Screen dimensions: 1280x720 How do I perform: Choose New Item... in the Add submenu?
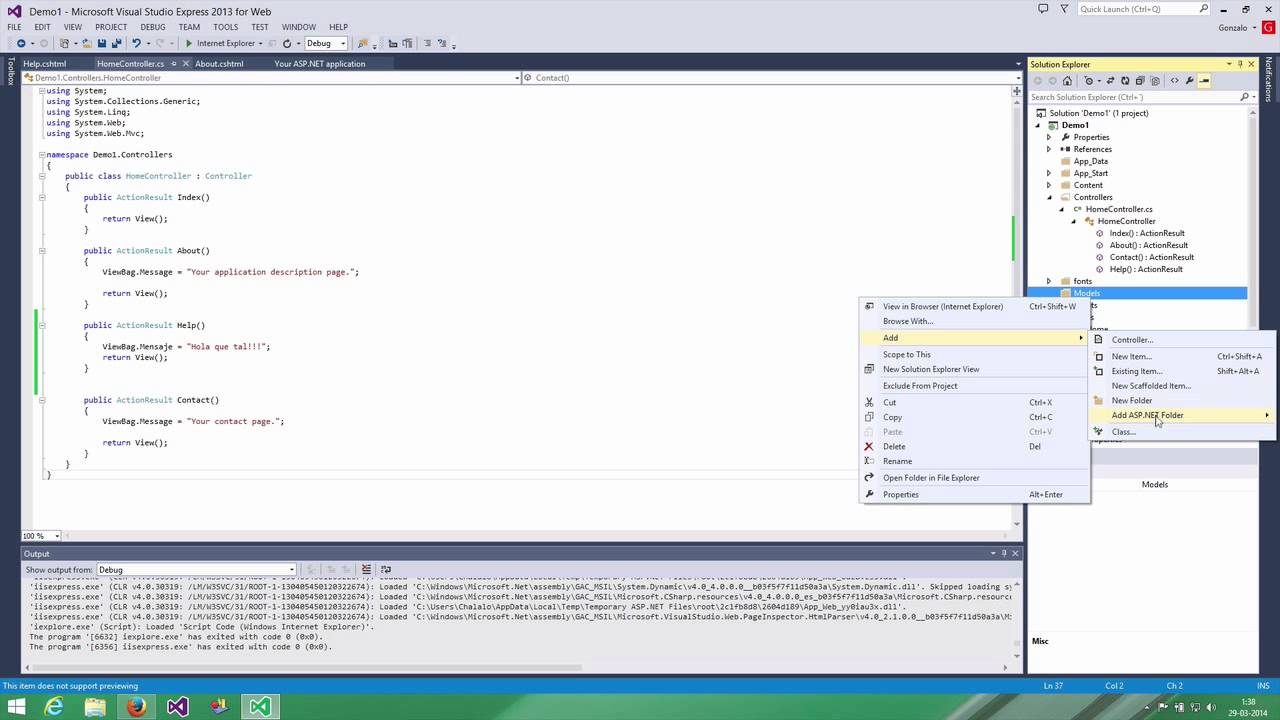(x=1132, y=356)
